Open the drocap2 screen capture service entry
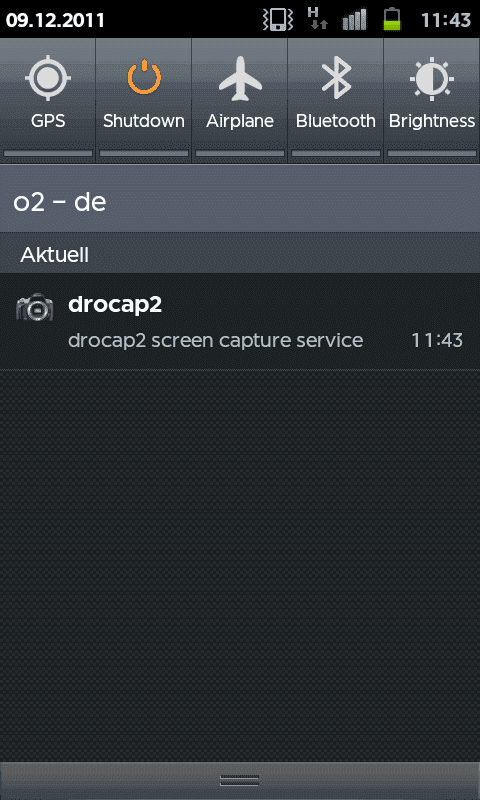The width and height of the screenshot is (480, 800). pyautogui.click(x=240, y=321)
